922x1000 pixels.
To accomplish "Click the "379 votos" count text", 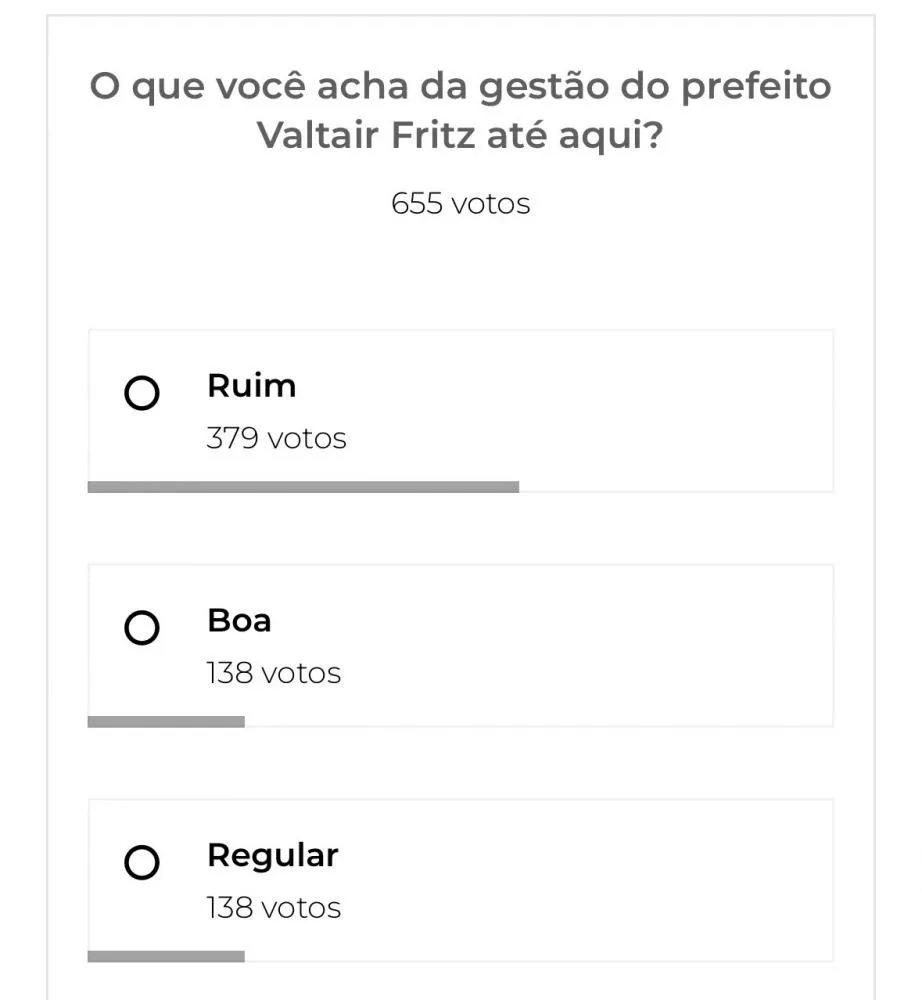I will click(x=276, y=438).
